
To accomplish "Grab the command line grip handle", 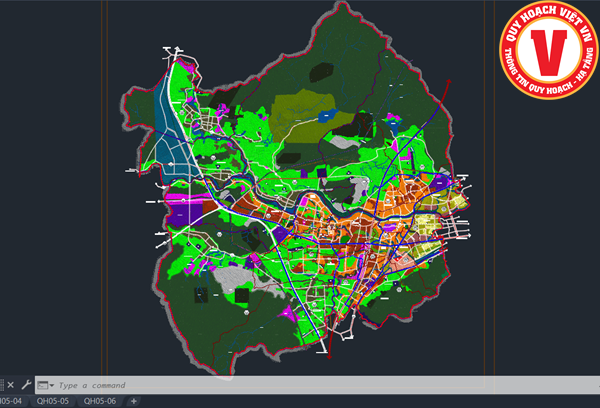I will coord(1,384).
